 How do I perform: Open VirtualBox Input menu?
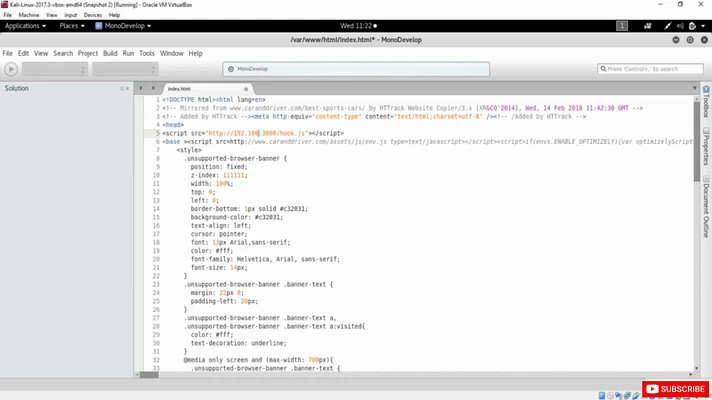(x=70, y=15)
